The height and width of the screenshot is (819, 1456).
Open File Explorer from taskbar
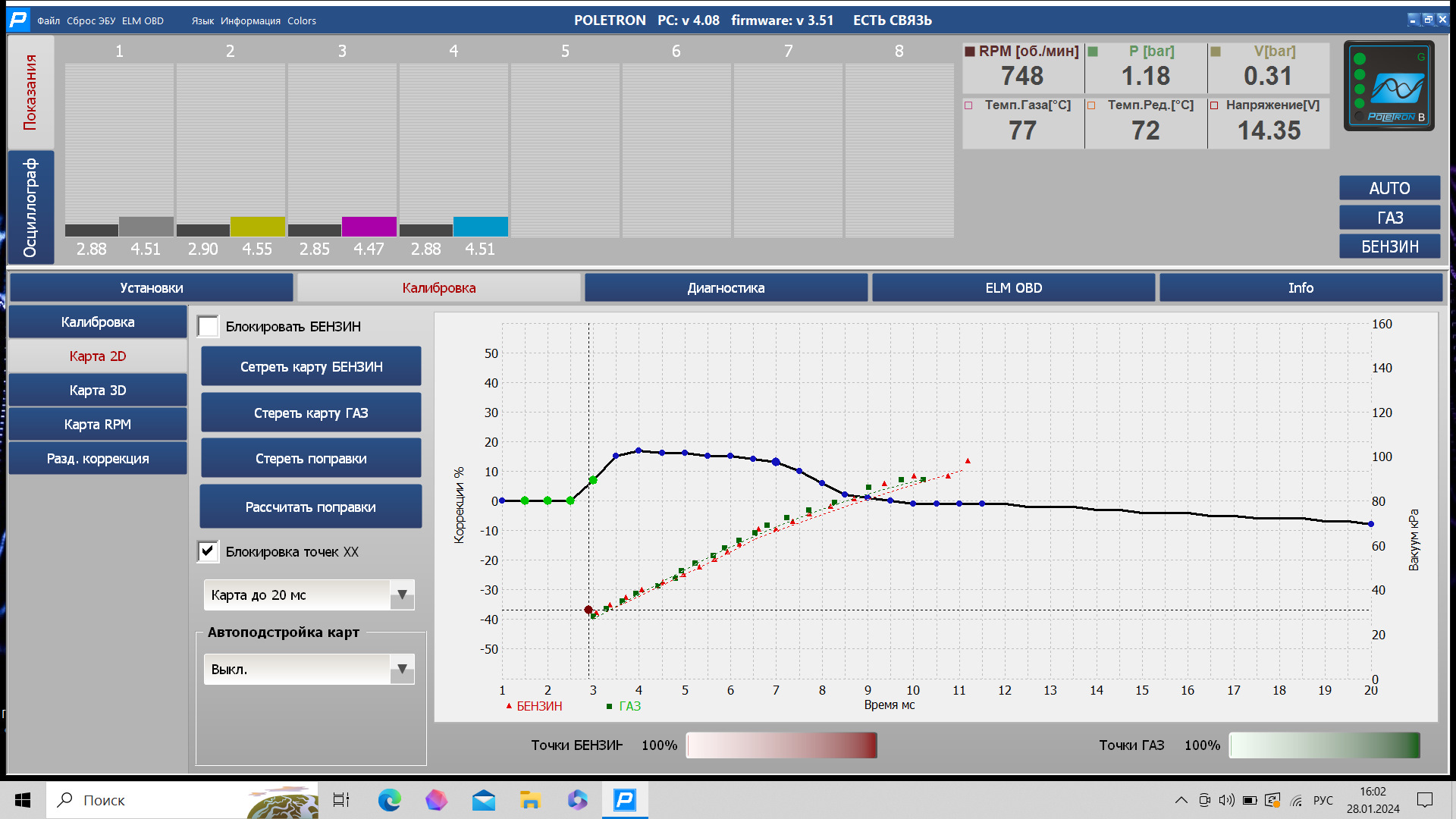coord(530,800)
